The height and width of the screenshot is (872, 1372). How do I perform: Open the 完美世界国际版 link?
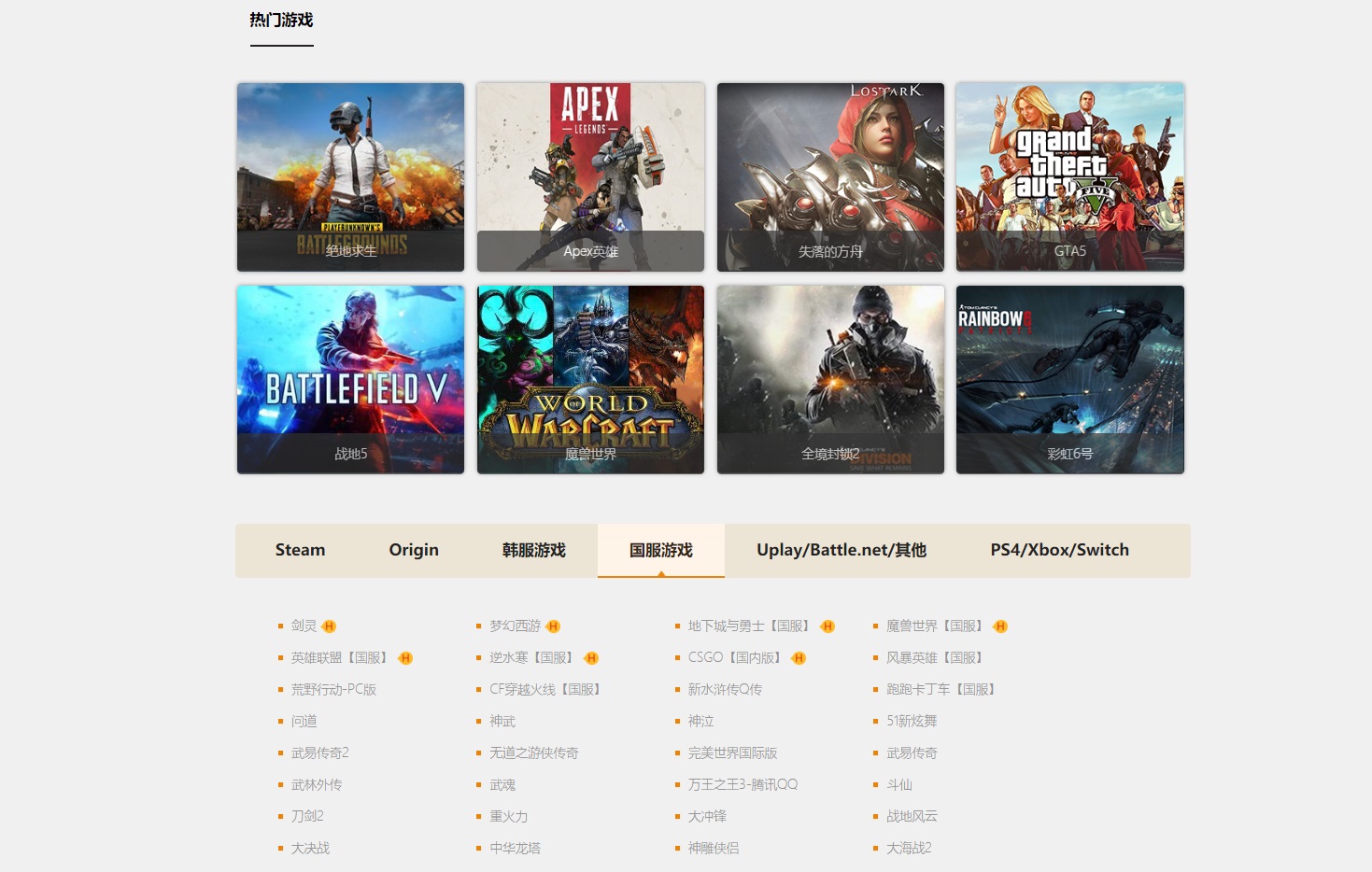732,752
